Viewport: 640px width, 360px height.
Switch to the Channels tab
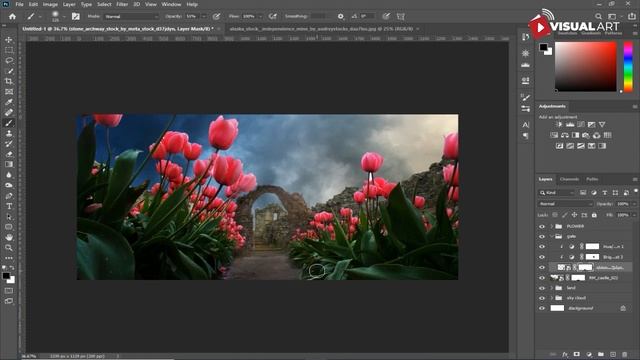coord(569,179)
